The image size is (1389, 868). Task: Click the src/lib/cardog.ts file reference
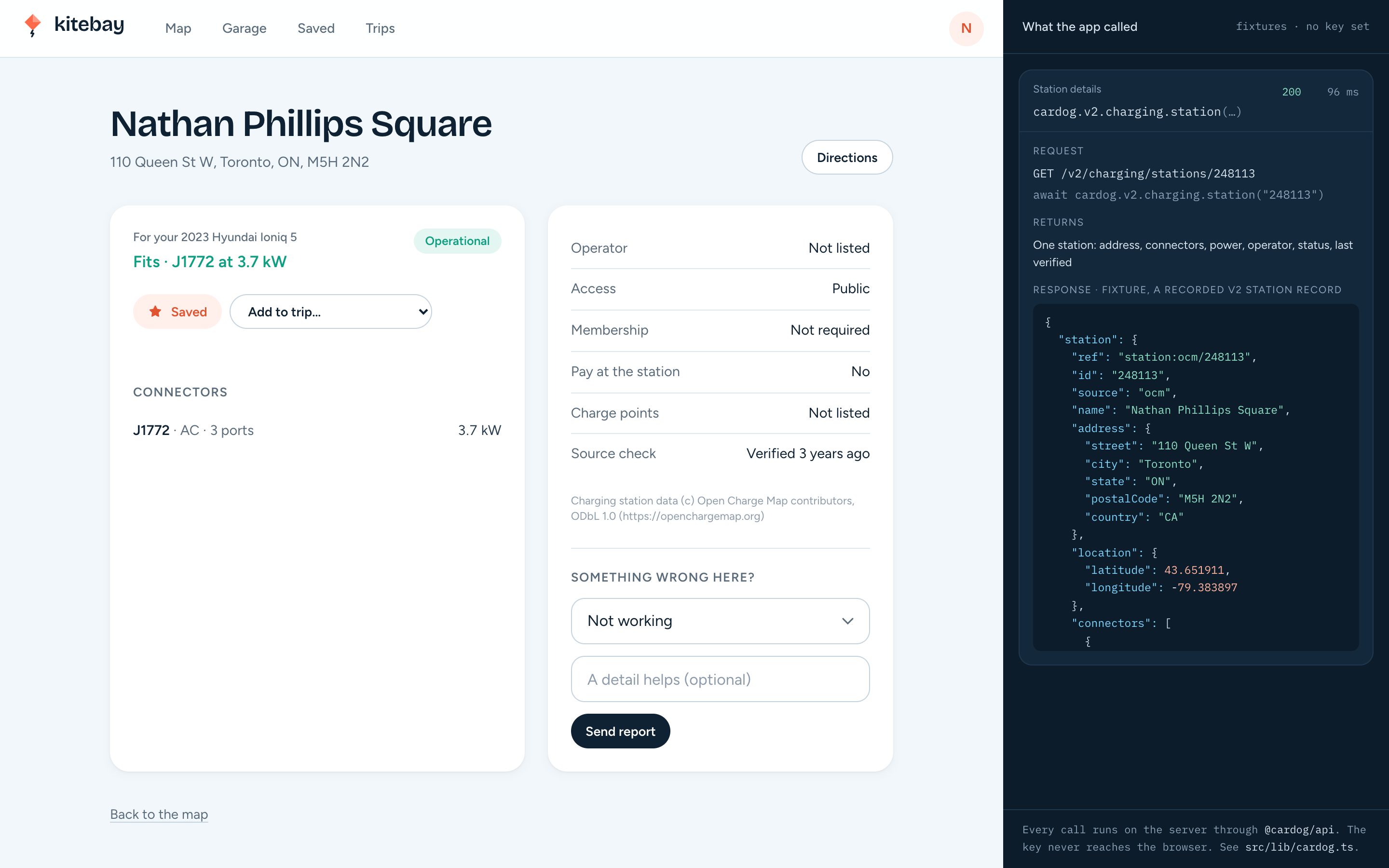1299,847
